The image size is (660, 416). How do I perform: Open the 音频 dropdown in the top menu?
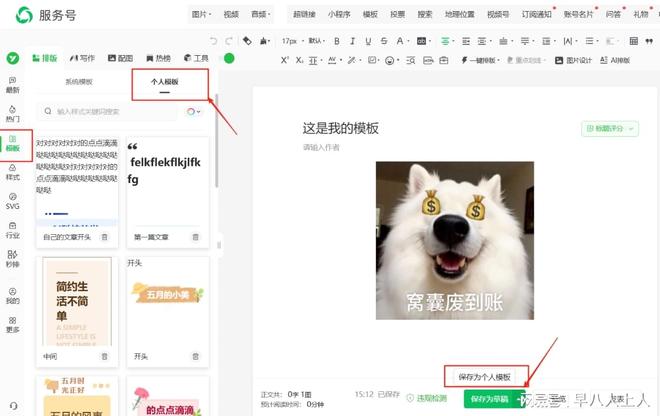pos(261,14)
